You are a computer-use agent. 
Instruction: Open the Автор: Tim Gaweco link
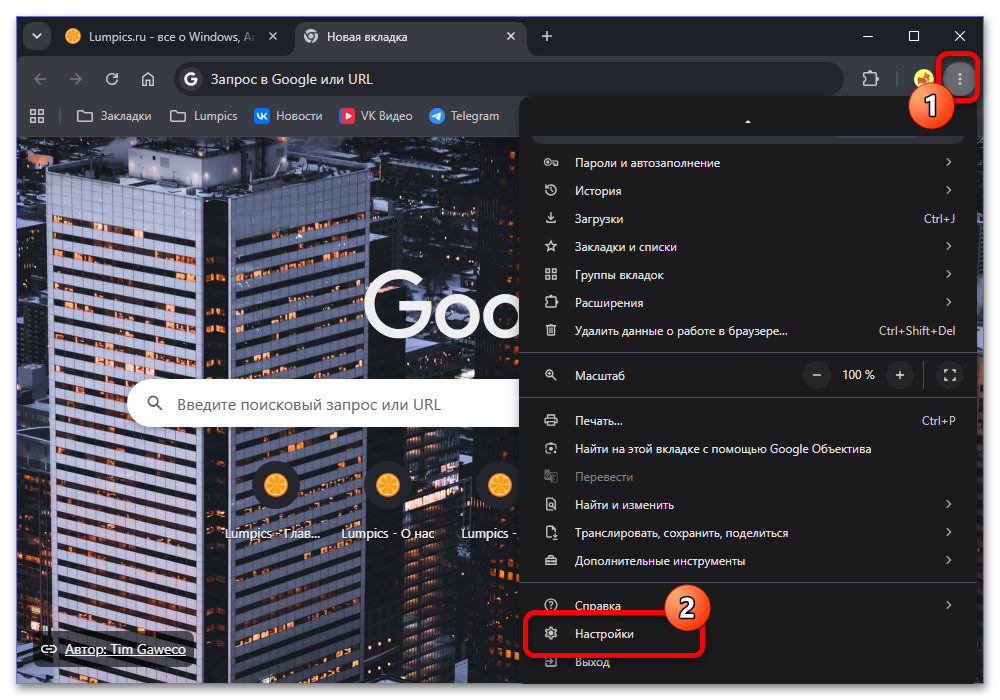click(125, 649)
